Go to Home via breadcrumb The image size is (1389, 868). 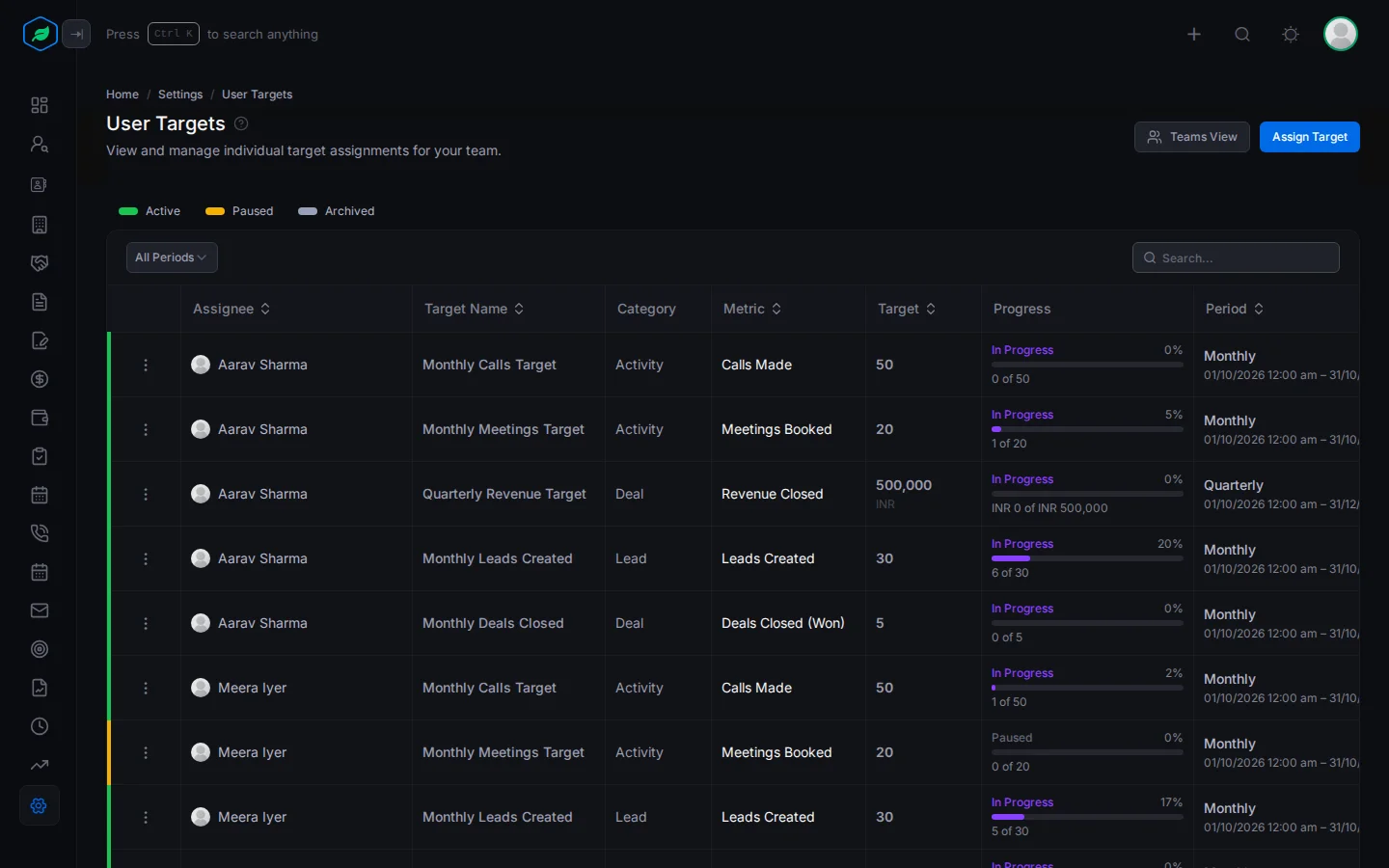[x=123, y=95]
